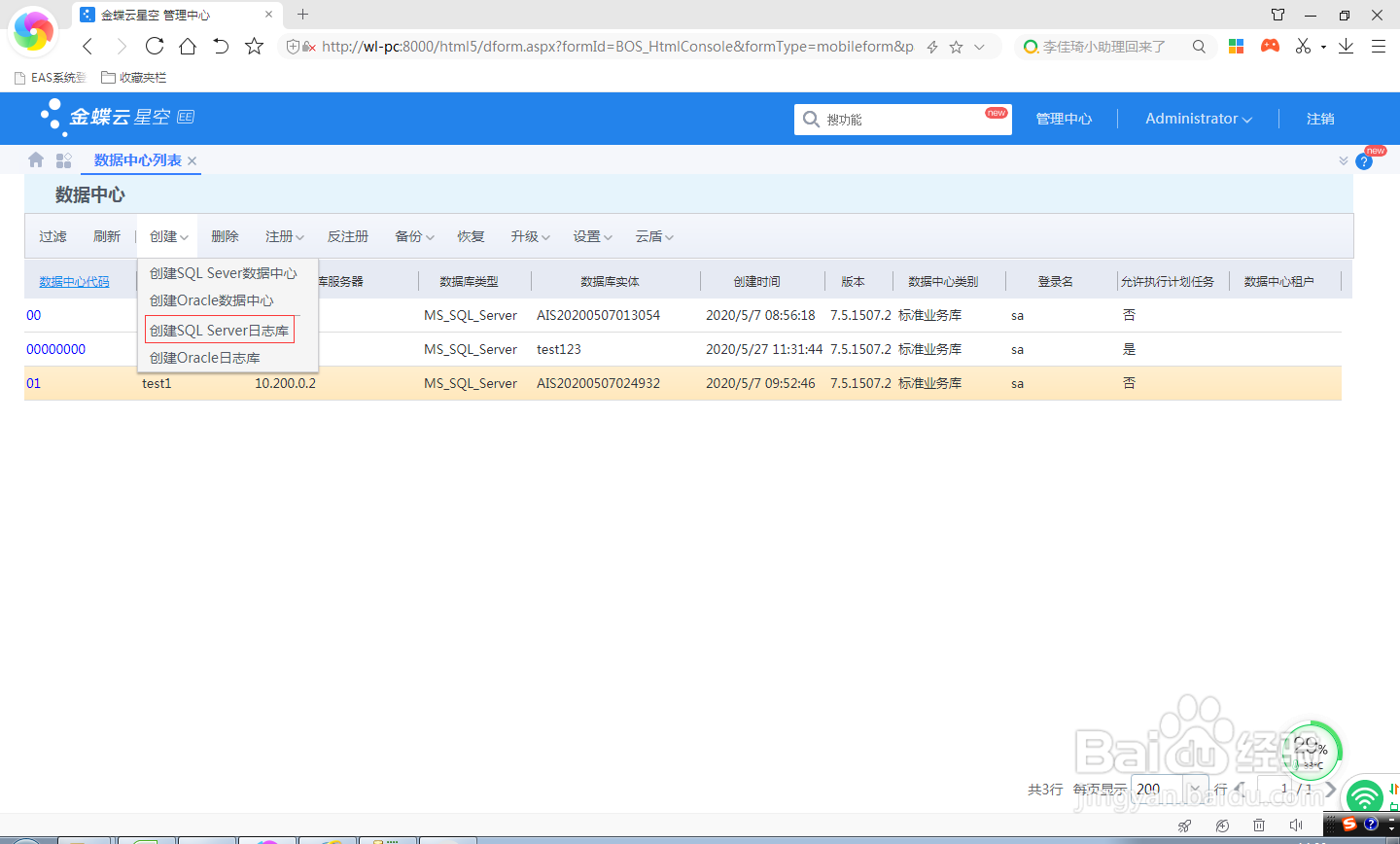
Task: Open the workbench grid icon next to home
Action: 62,160
